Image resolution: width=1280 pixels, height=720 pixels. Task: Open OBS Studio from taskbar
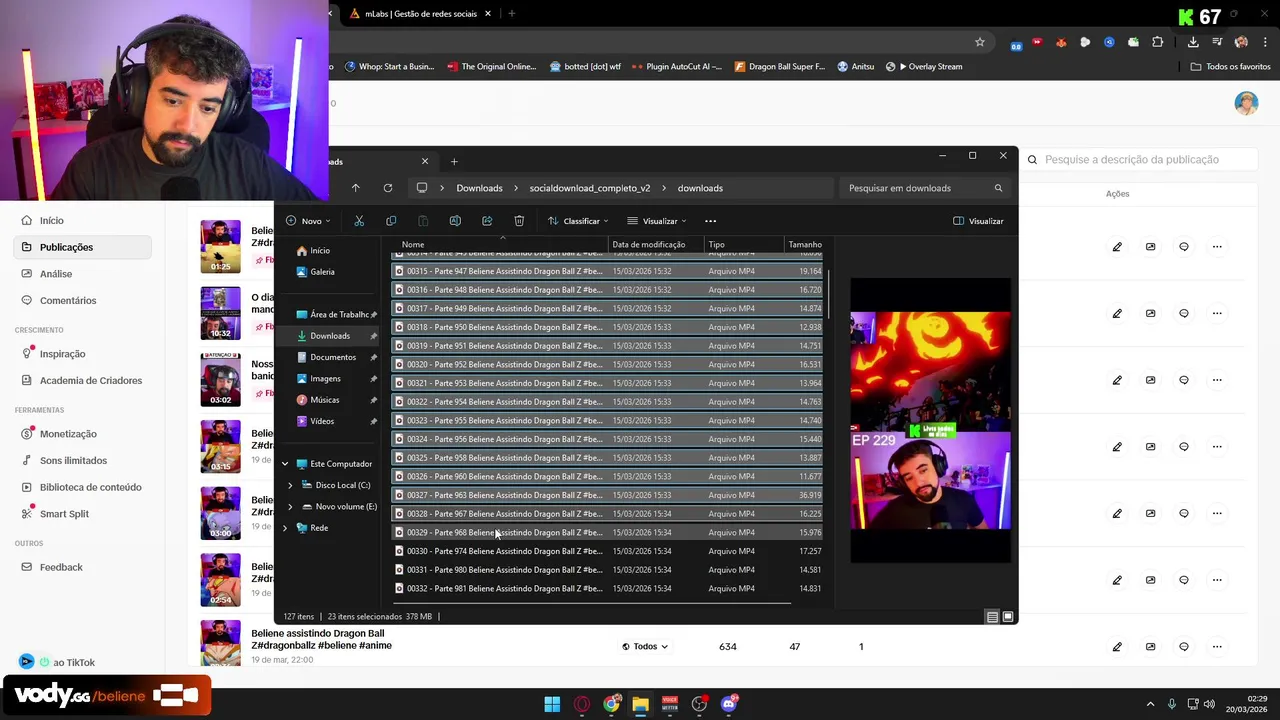pos(699,704)
